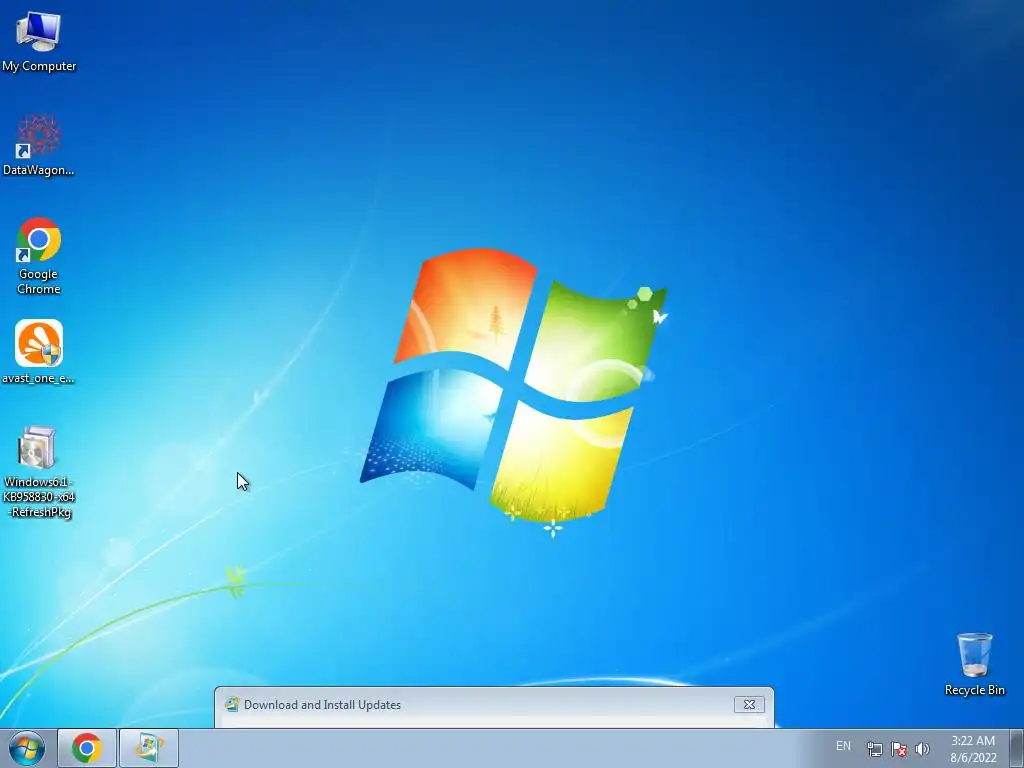
Task: Open the Action Center flag icon
Action: (899, 749)
